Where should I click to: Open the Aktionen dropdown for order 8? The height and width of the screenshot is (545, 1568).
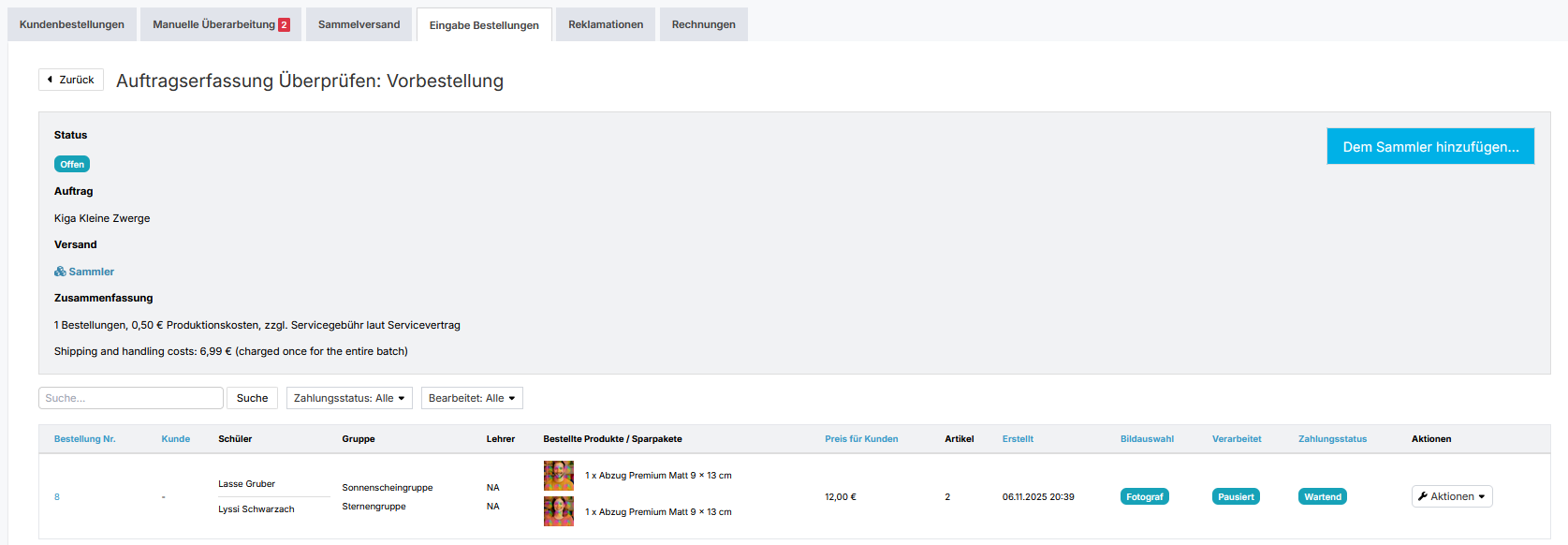pyautogui.click(x=1452, y=496)
